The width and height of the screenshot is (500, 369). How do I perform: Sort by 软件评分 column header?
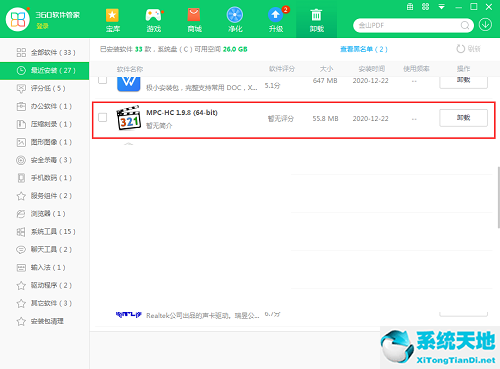click(282, 69)
